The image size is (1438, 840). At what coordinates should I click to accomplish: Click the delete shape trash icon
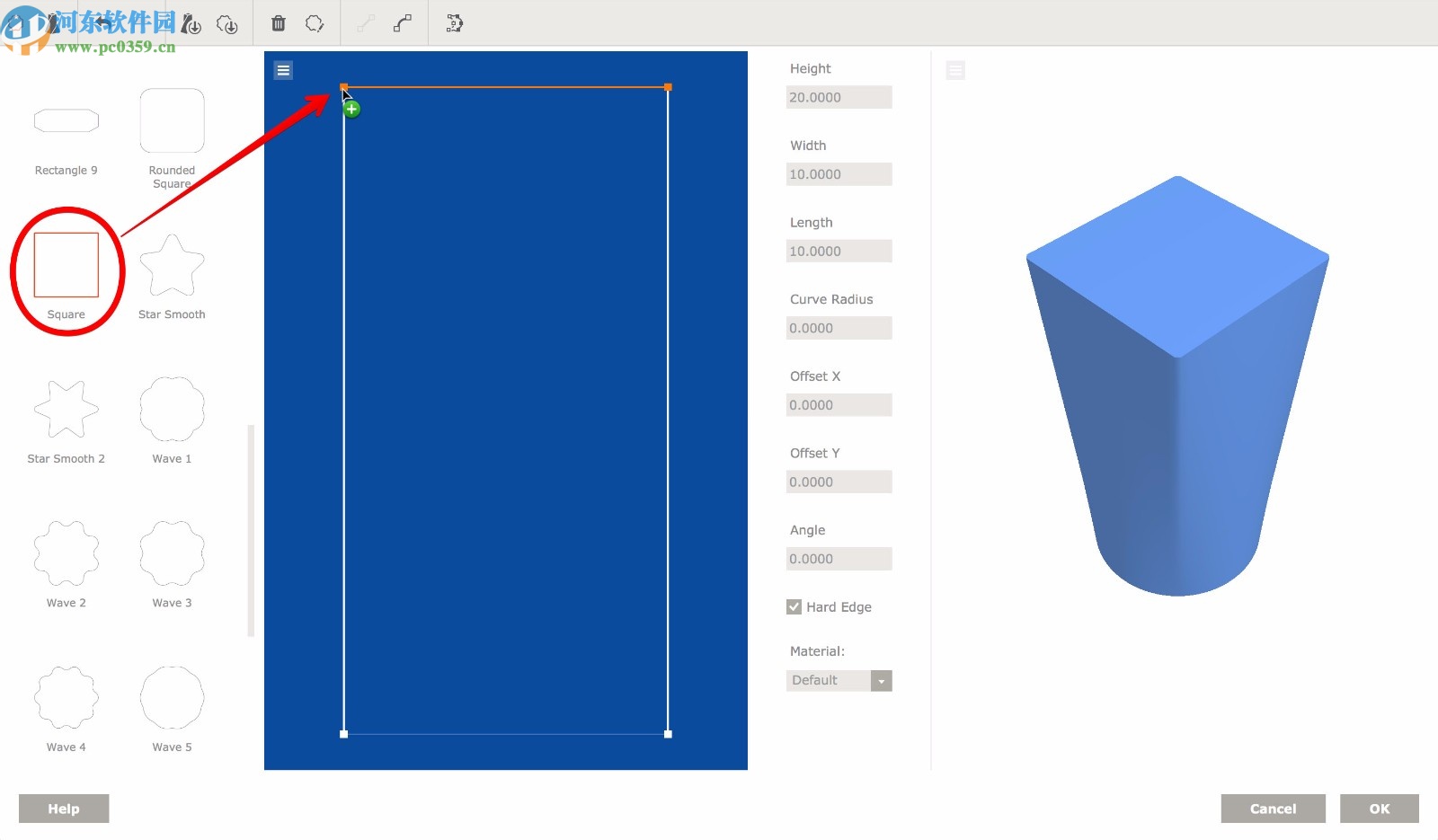click(x=279, y=23)
